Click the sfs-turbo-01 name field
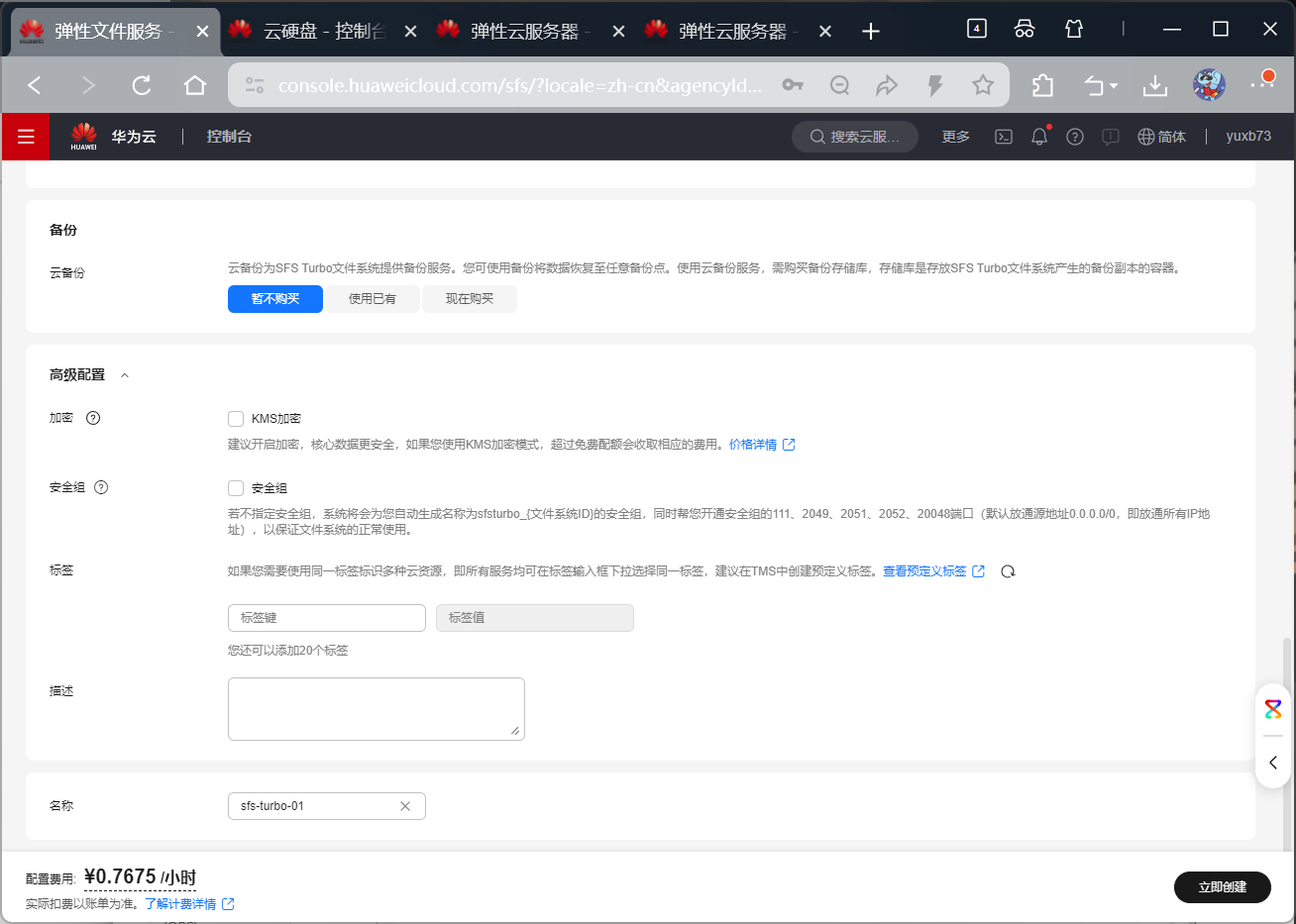 (x=327, y=806)
